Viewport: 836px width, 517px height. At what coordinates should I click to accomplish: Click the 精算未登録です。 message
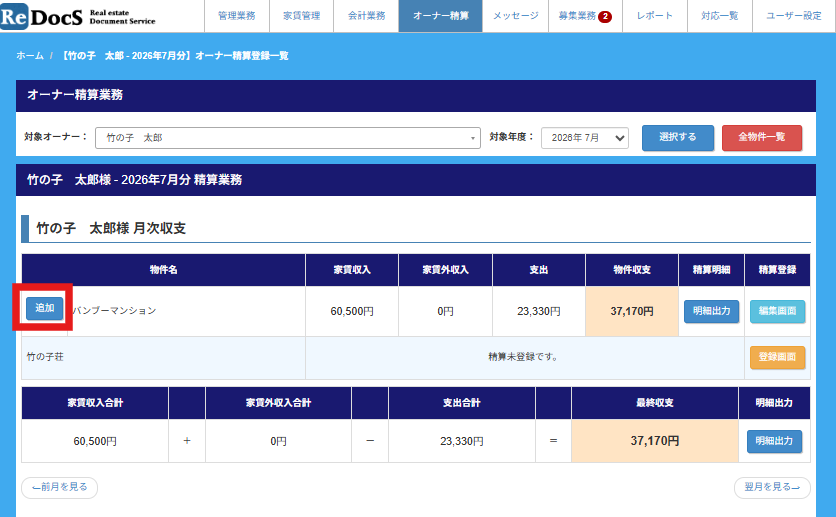524,357
